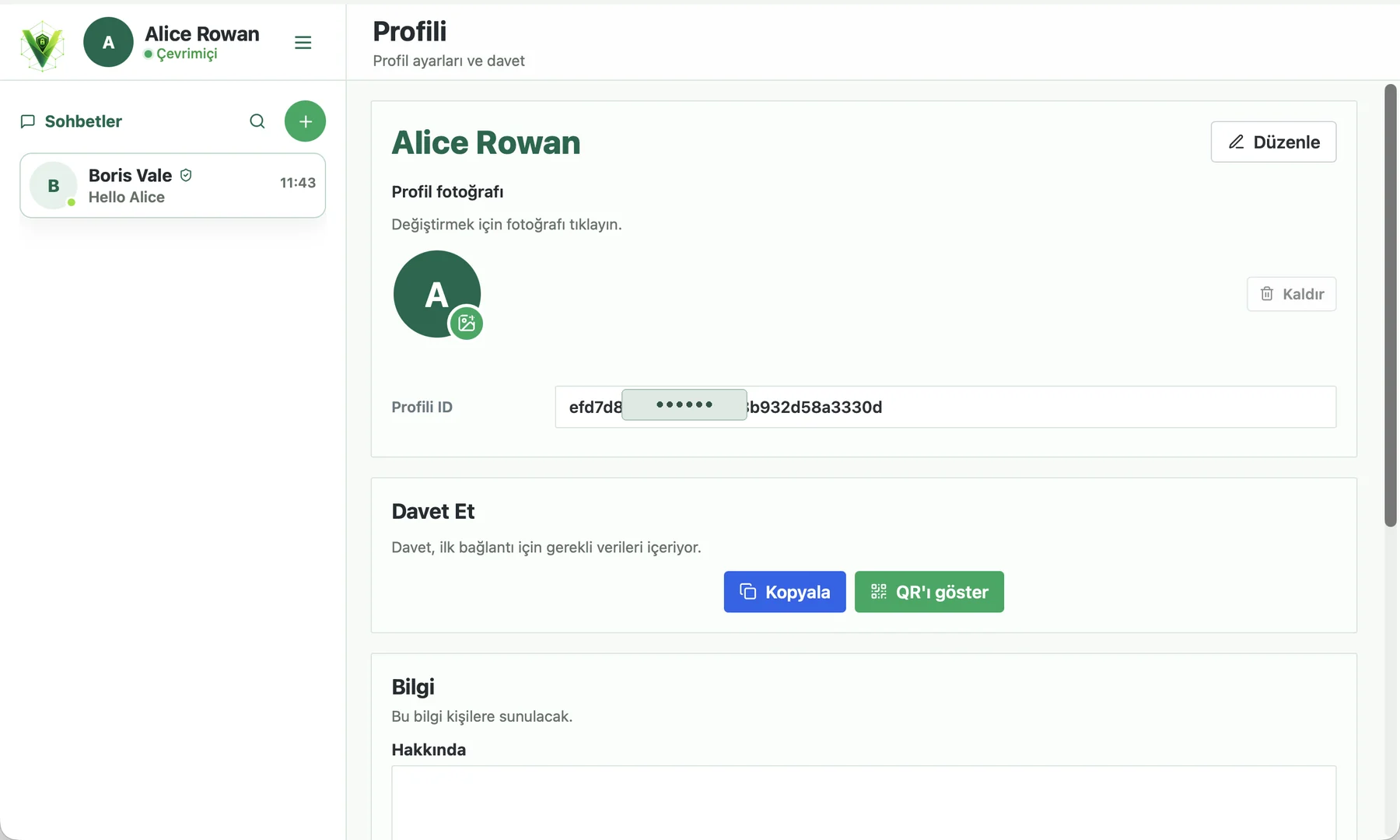Click the Hello Alice message preview

pyautogui.click(x=127, y=198)
